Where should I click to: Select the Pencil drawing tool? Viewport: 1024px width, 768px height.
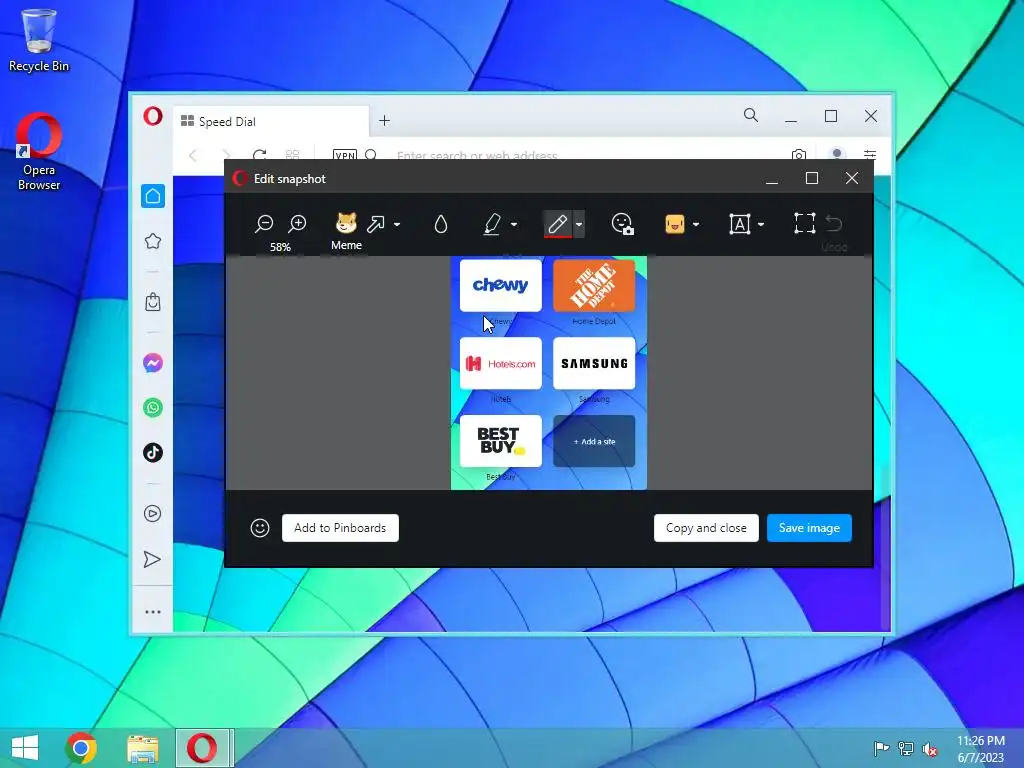(x=557, y=224)
